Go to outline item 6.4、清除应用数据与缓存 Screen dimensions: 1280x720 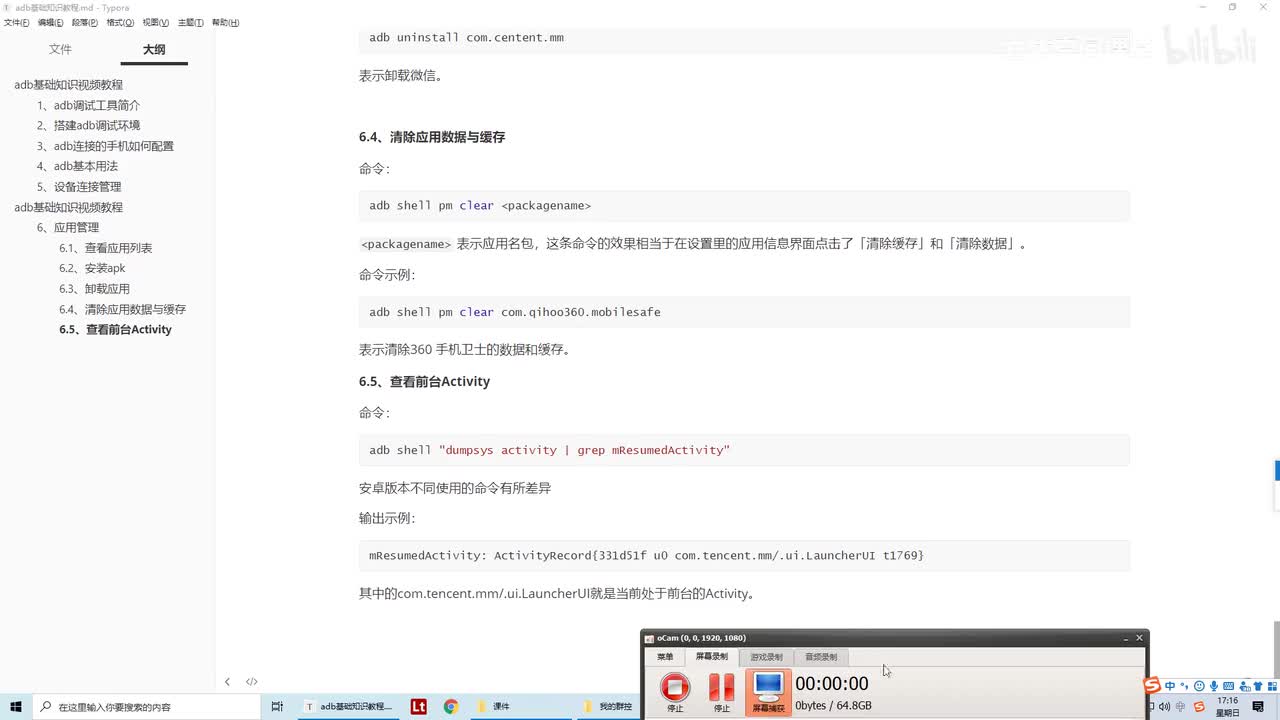tap(122, 309)
